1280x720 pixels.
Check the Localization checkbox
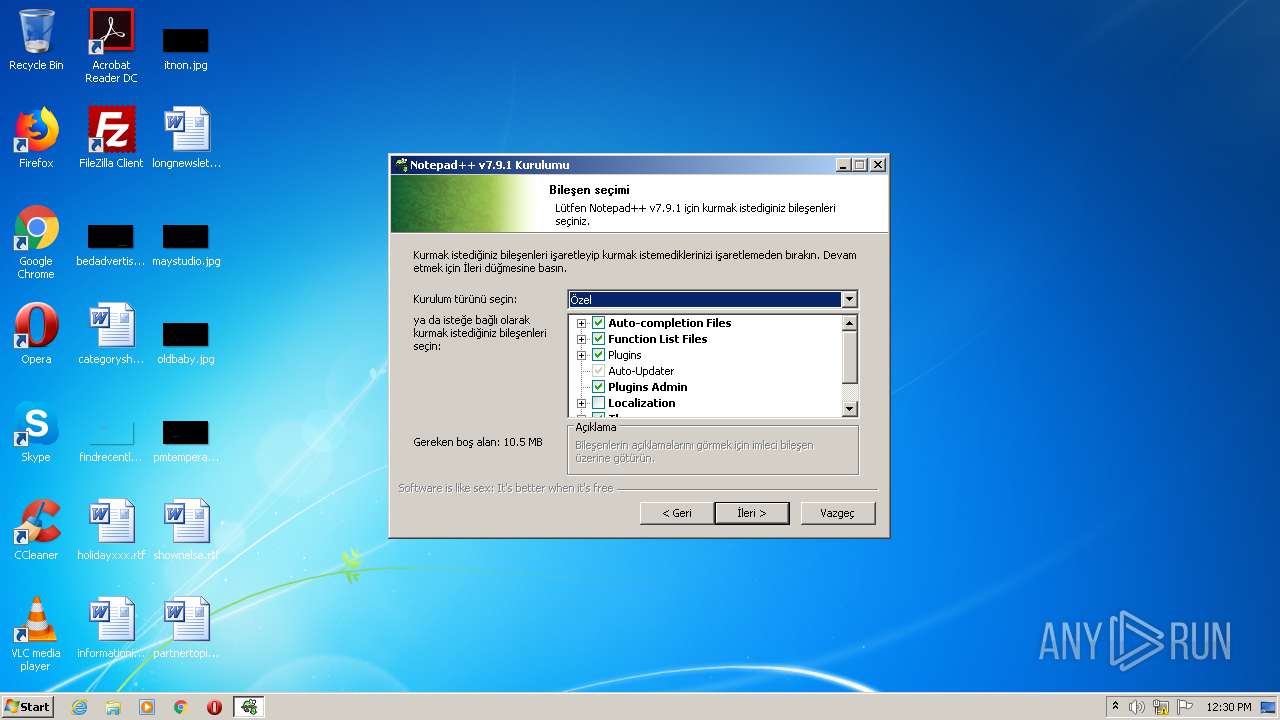coord(599,403)
